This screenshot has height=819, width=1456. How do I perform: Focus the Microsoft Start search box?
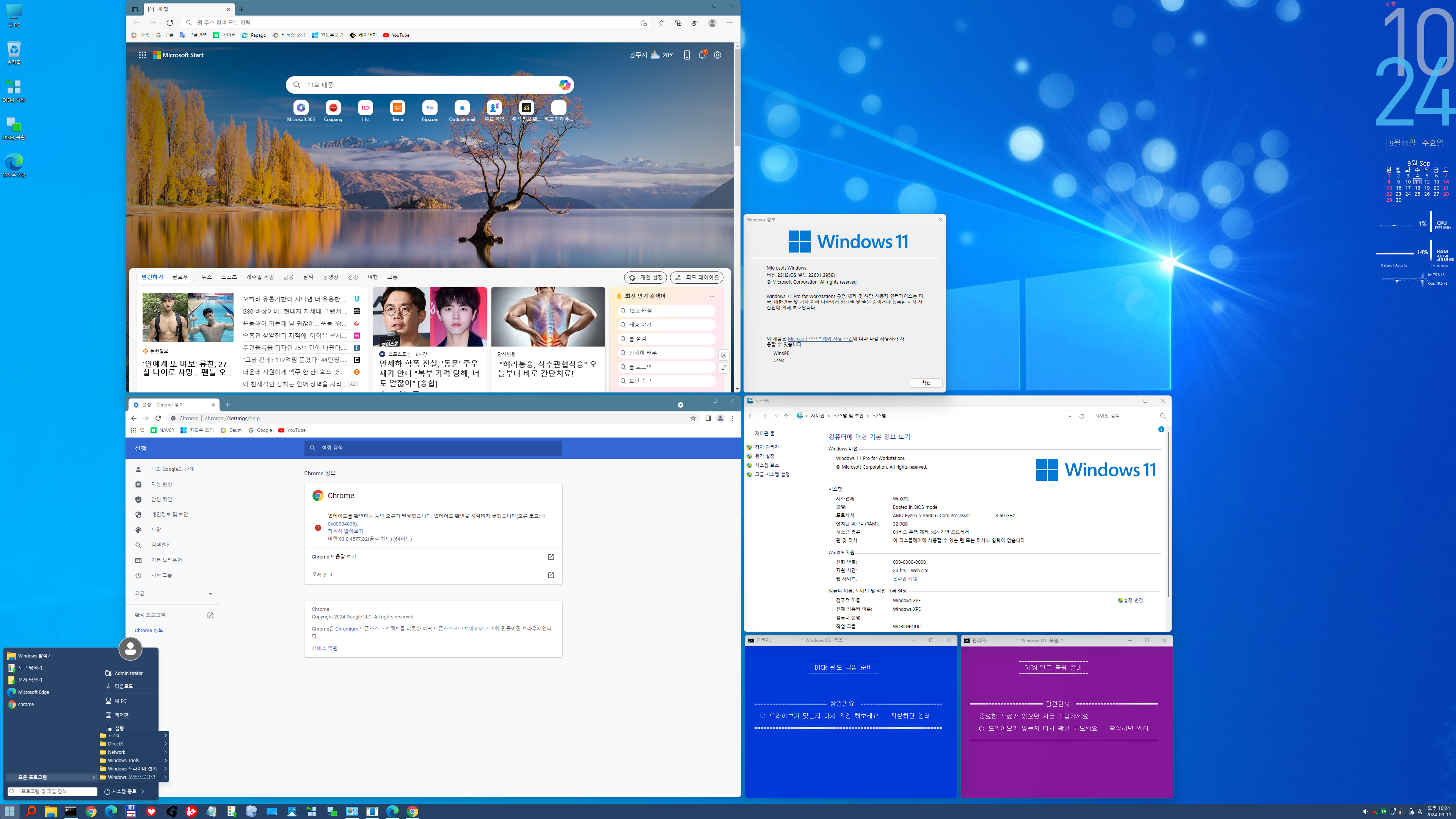point(430,85)
